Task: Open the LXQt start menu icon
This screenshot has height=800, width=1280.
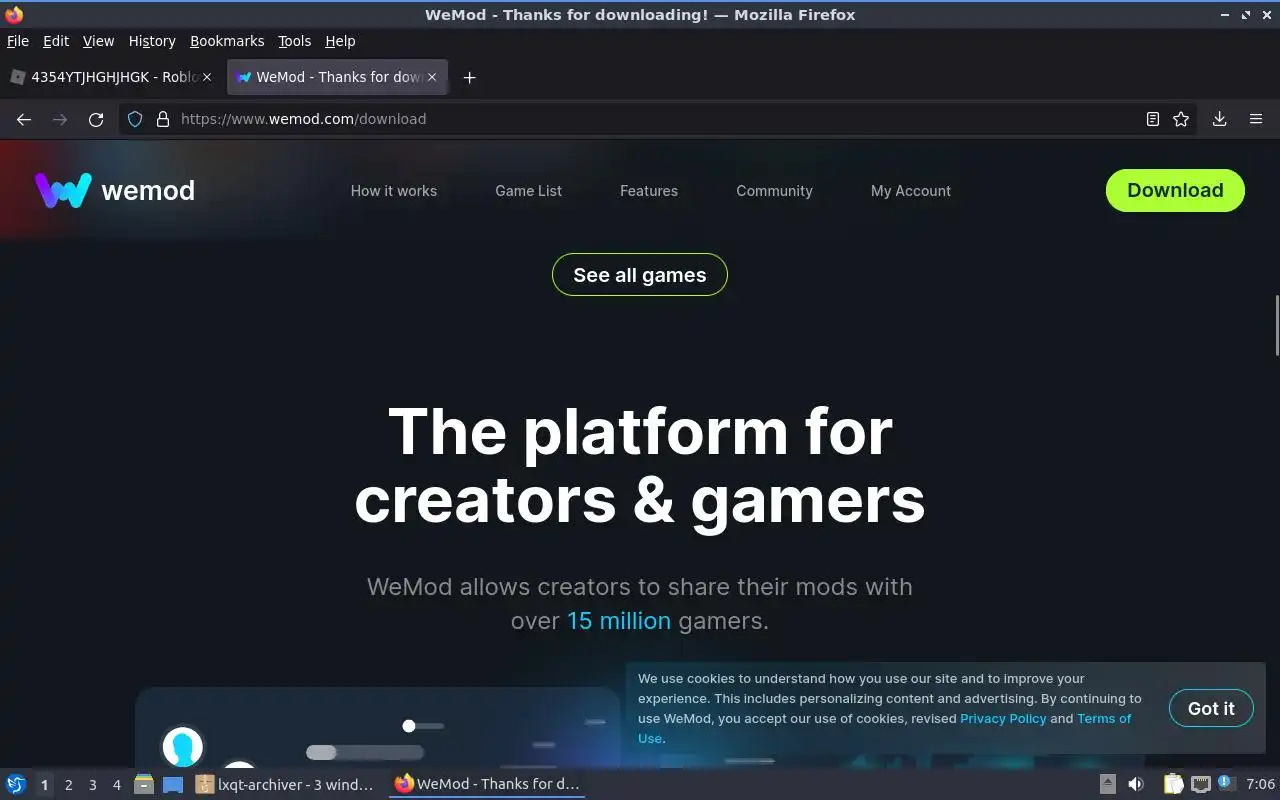Action: pos(16,784)
